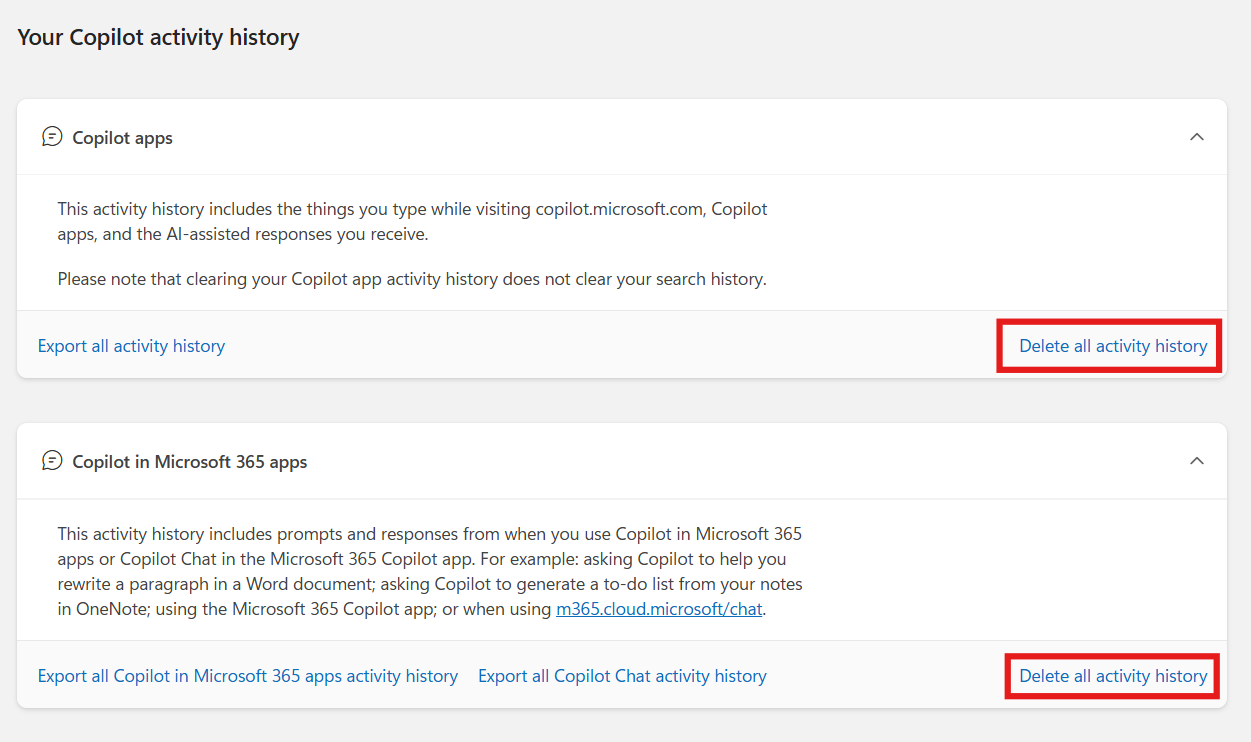
Task: Click the chat bubble icon beside Copilot apps
Action: (x=52, y=137)
